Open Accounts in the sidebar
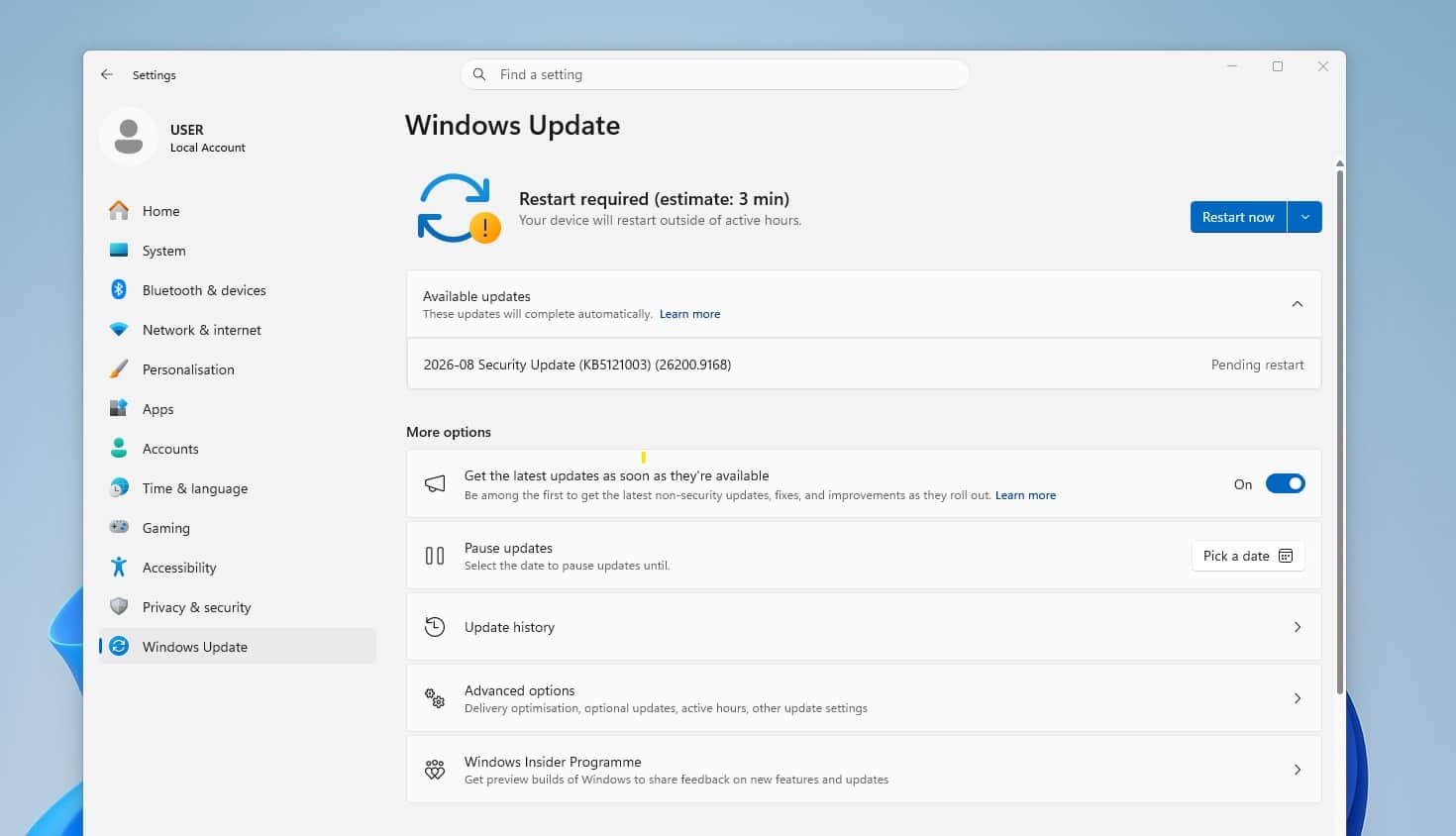 coord(238,449)
